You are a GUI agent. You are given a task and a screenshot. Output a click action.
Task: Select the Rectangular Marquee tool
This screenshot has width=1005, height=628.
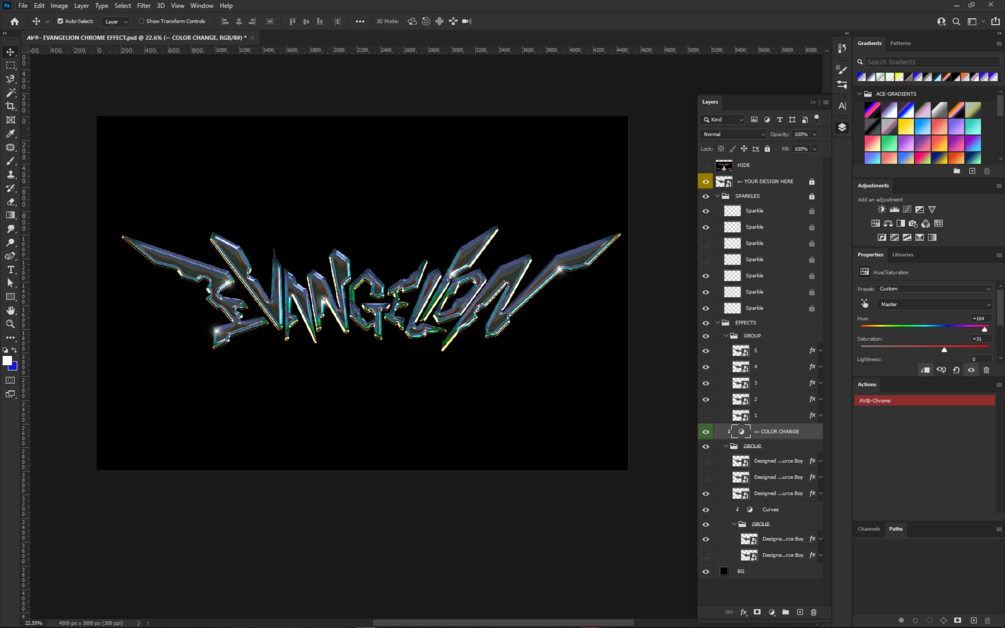pyautogui.click(x=10, y=65)
